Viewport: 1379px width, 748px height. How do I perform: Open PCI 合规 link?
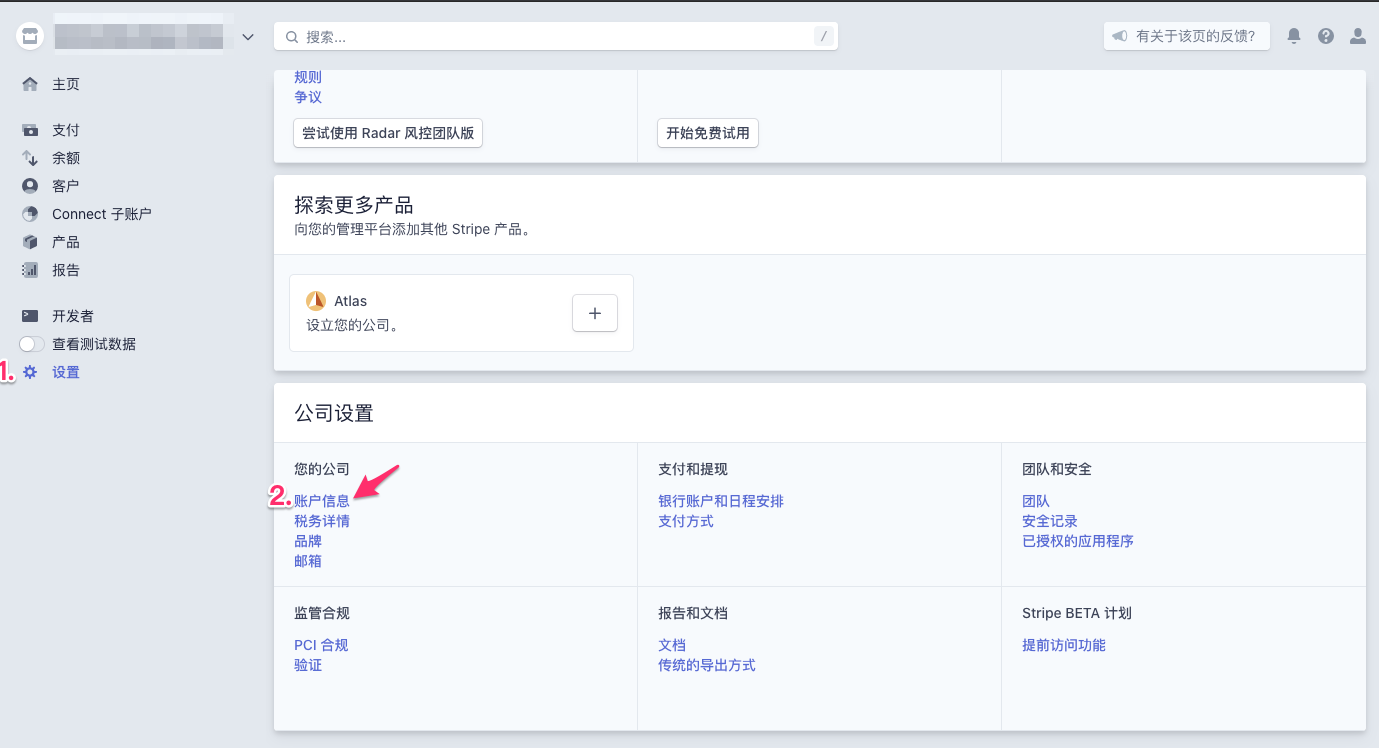321,645
